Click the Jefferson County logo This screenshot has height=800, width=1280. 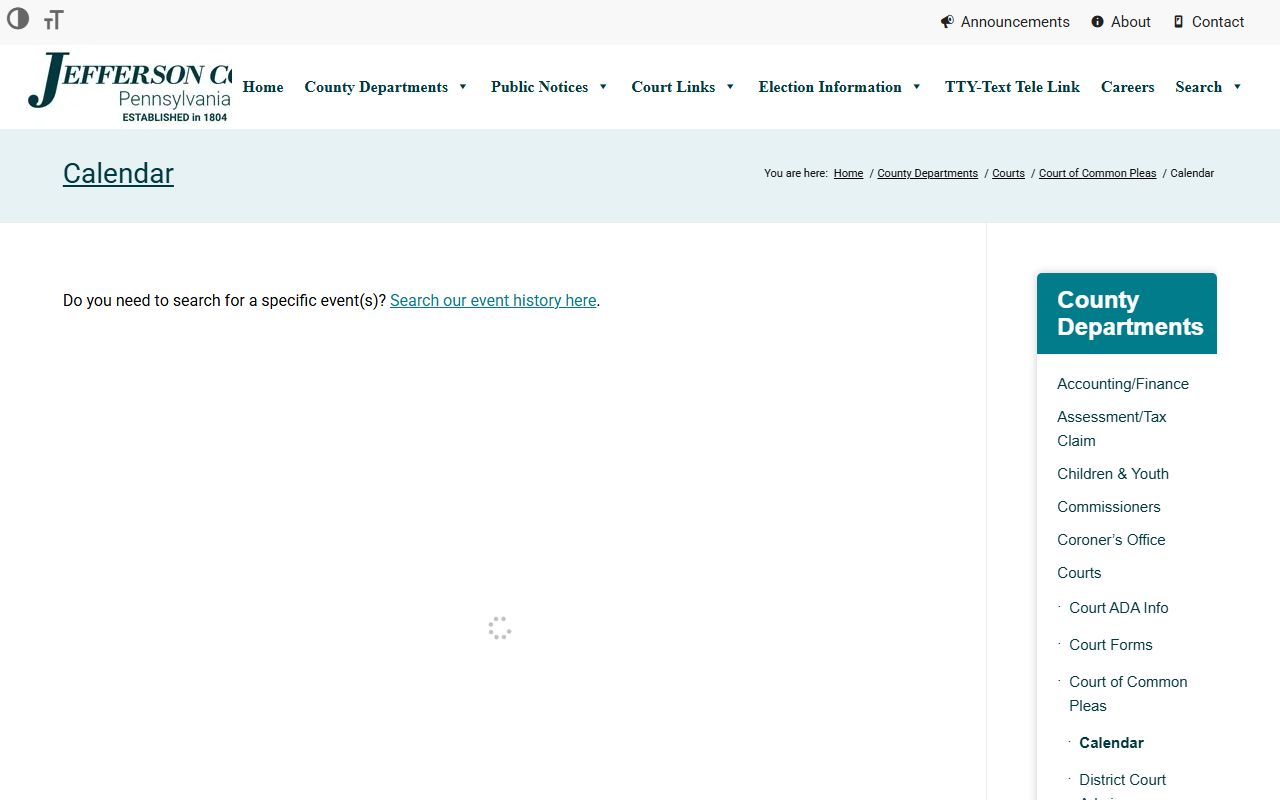click(130, 87)
